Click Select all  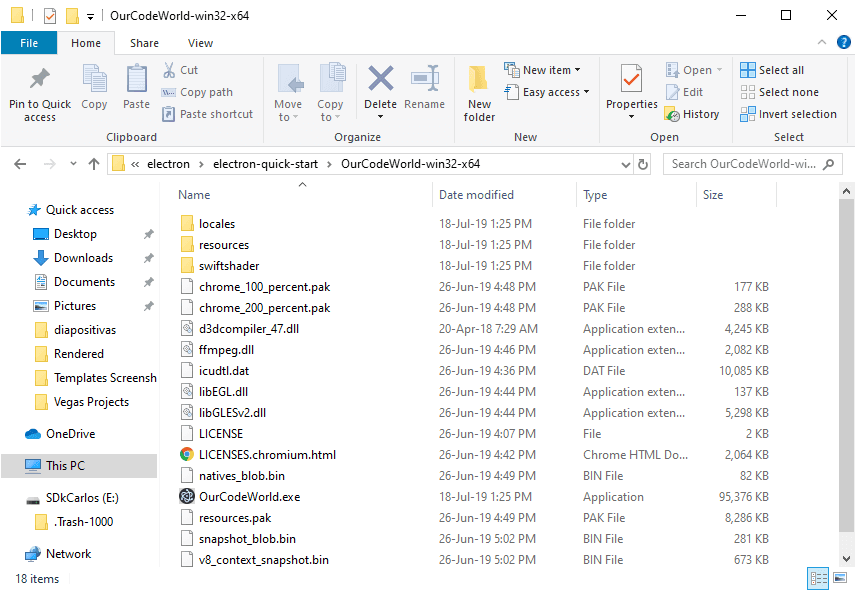point(772,70)
